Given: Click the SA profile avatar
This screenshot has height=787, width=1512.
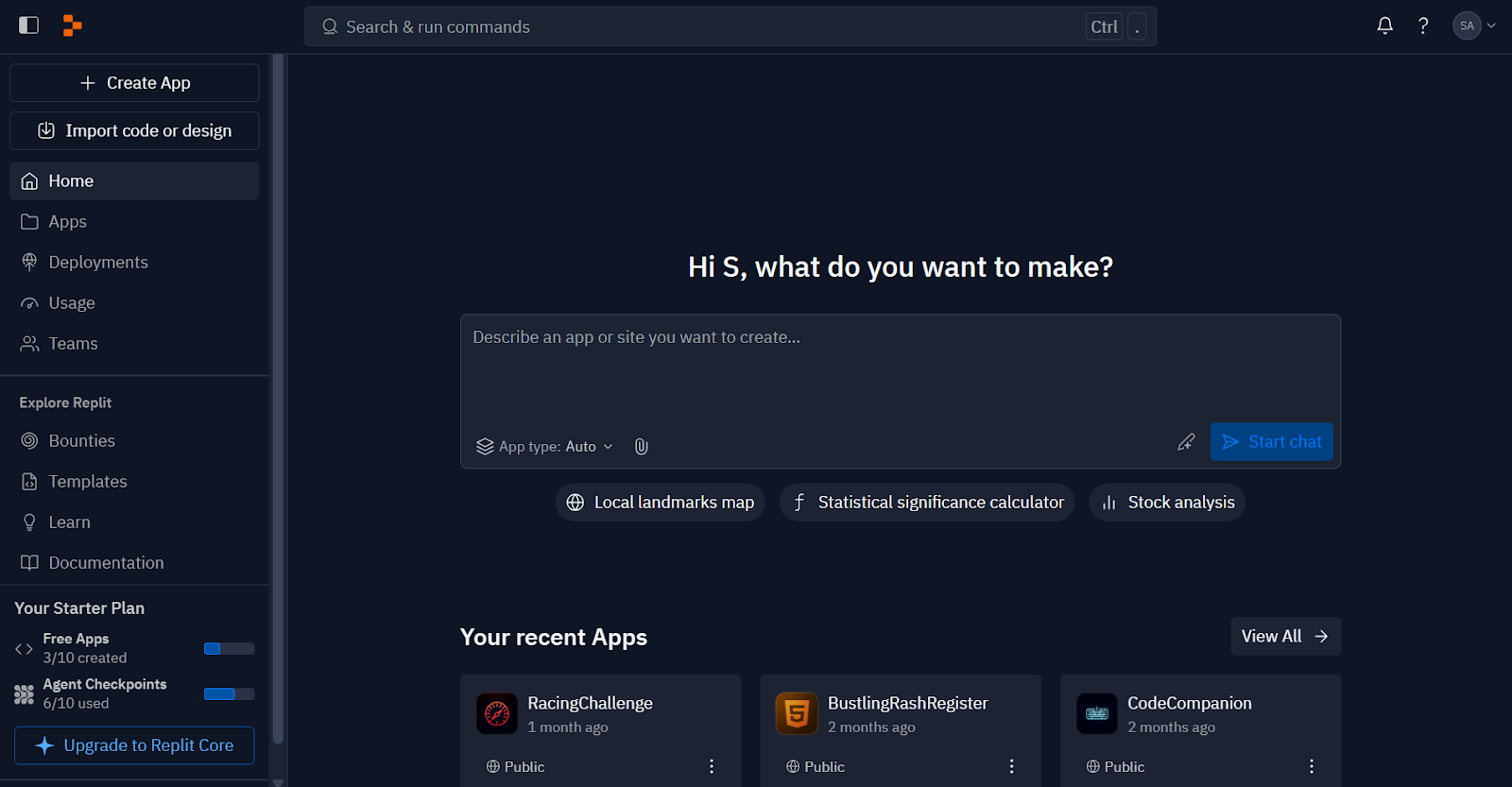Looking at the screenshot, I should point(1467,26).
